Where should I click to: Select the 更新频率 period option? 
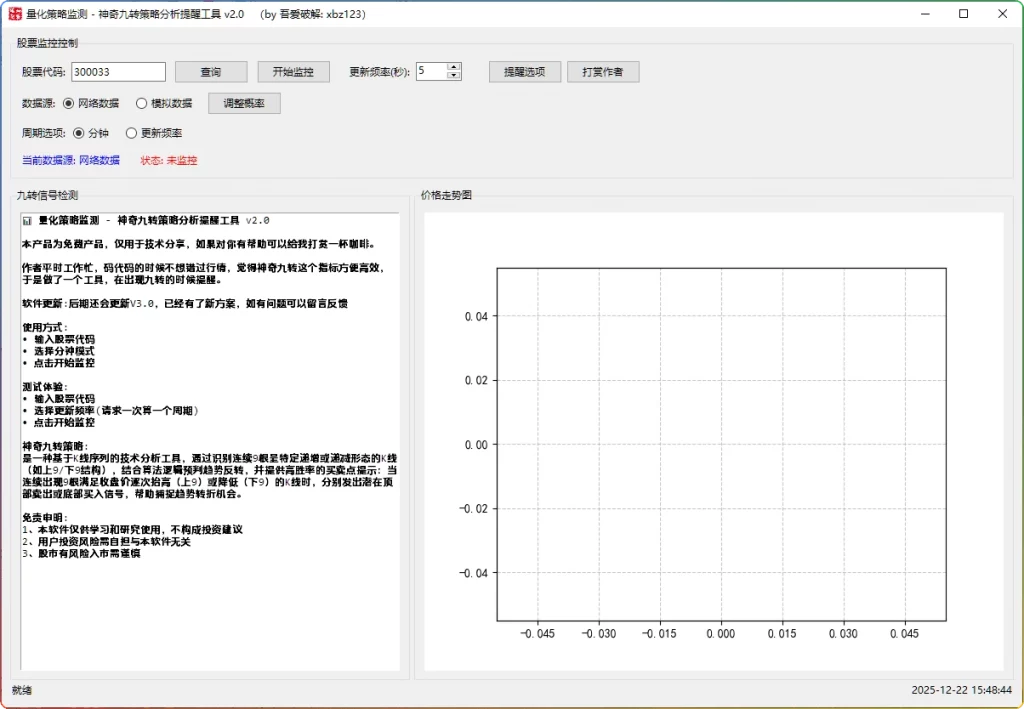pos(131,132)
